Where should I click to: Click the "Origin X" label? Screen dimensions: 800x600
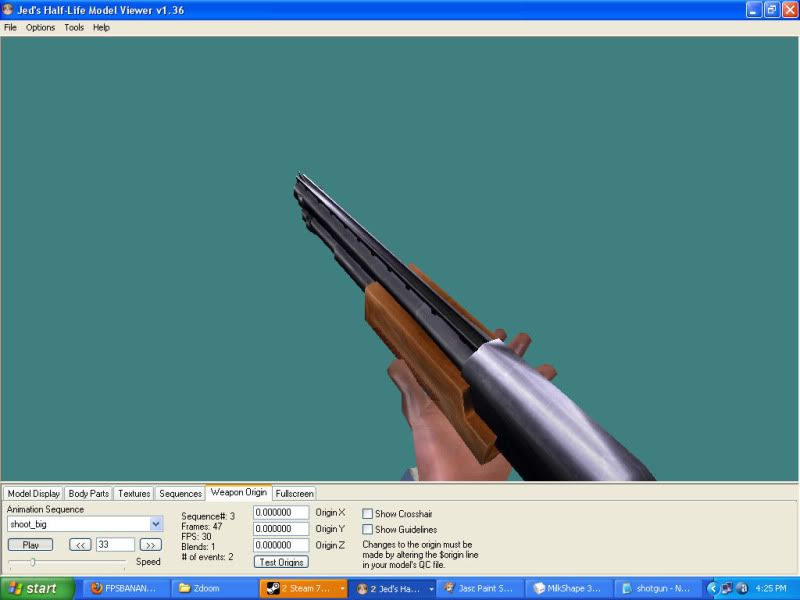pos(330,512)
